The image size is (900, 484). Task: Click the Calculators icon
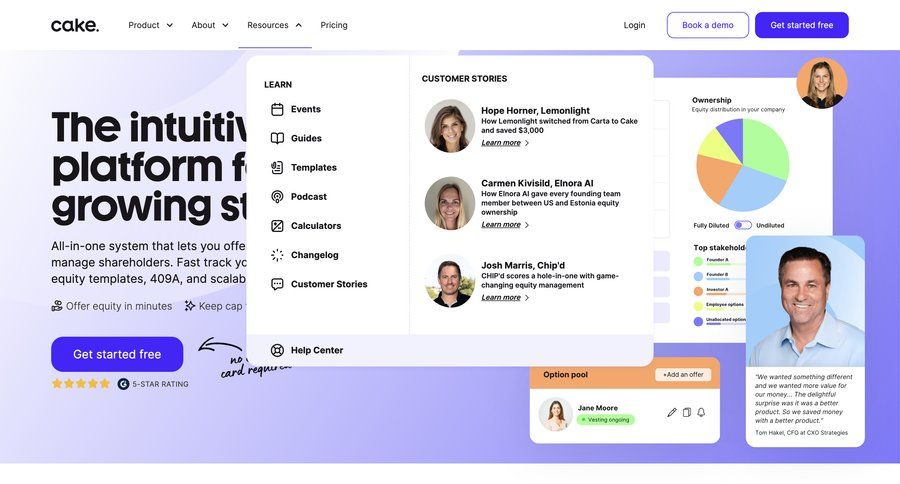point(277,226)
